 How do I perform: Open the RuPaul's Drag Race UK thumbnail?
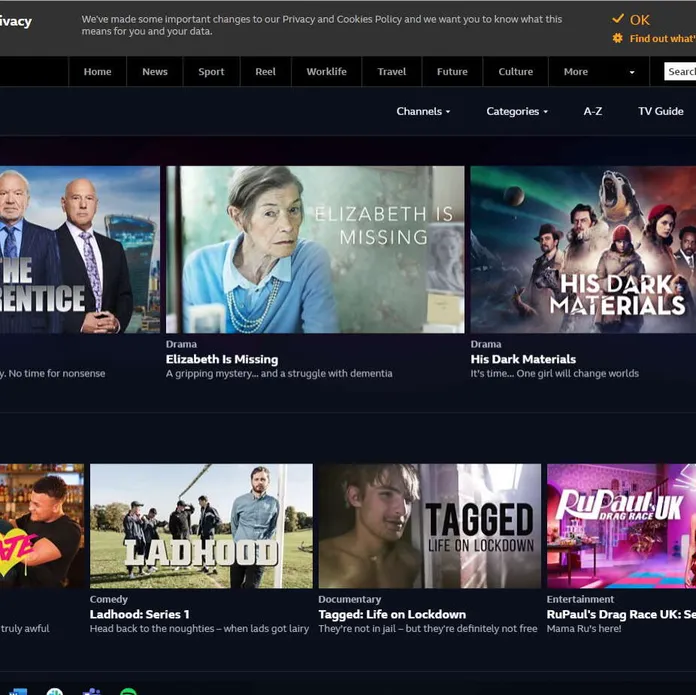click(x=621, y=525)
